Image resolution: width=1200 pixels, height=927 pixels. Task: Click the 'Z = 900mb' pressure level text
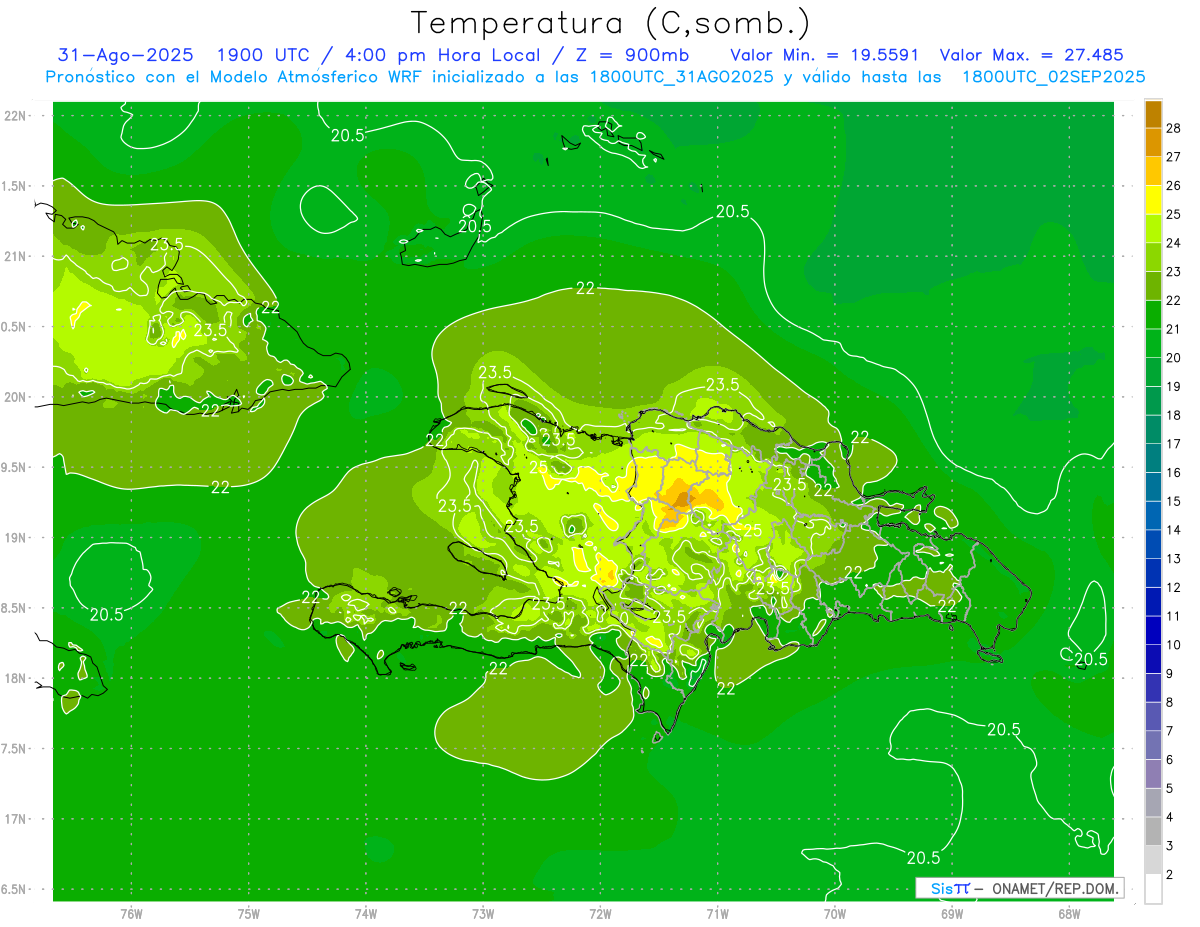click(x=631, y=55)
